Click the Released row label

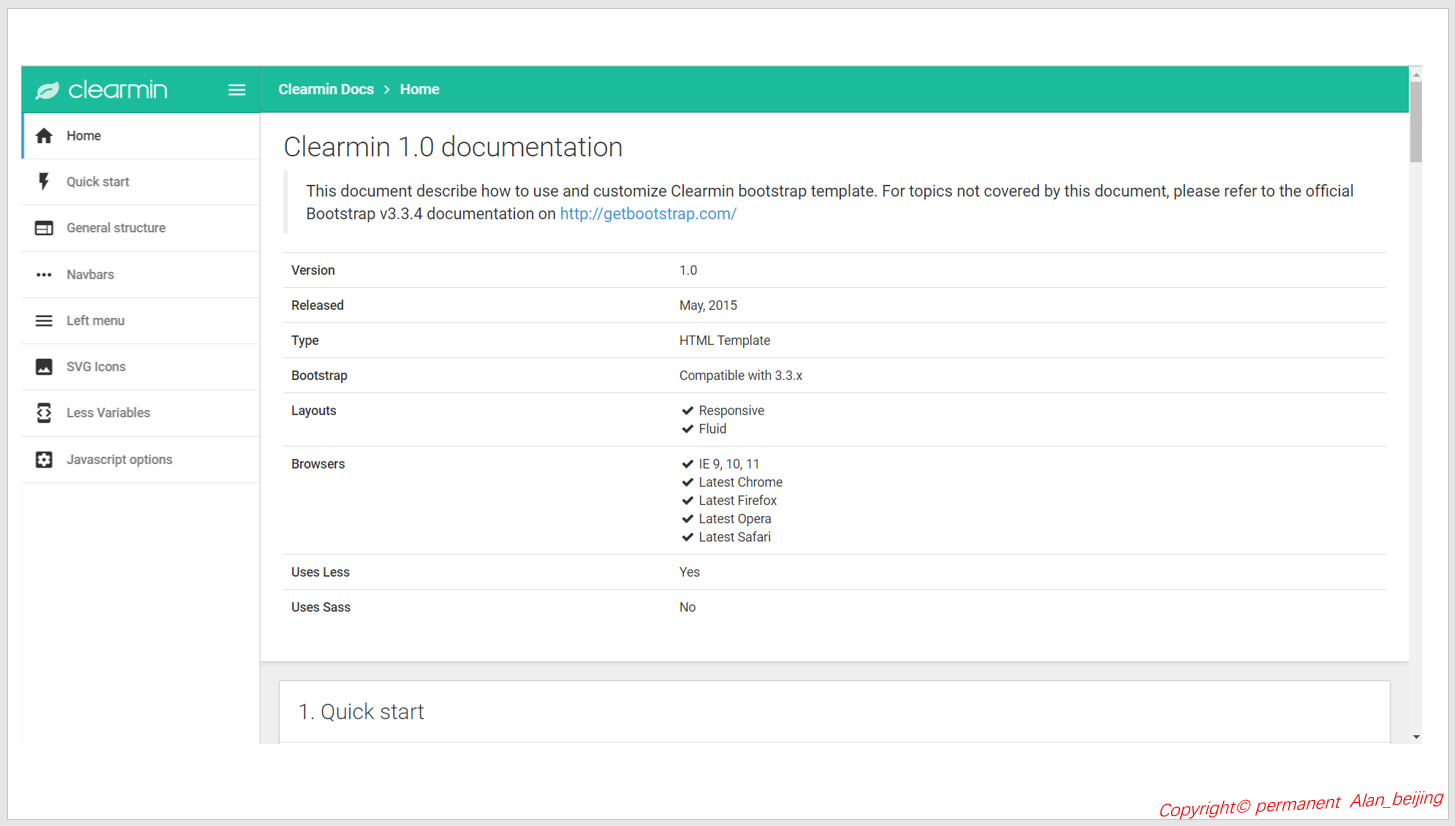point(318,306)
